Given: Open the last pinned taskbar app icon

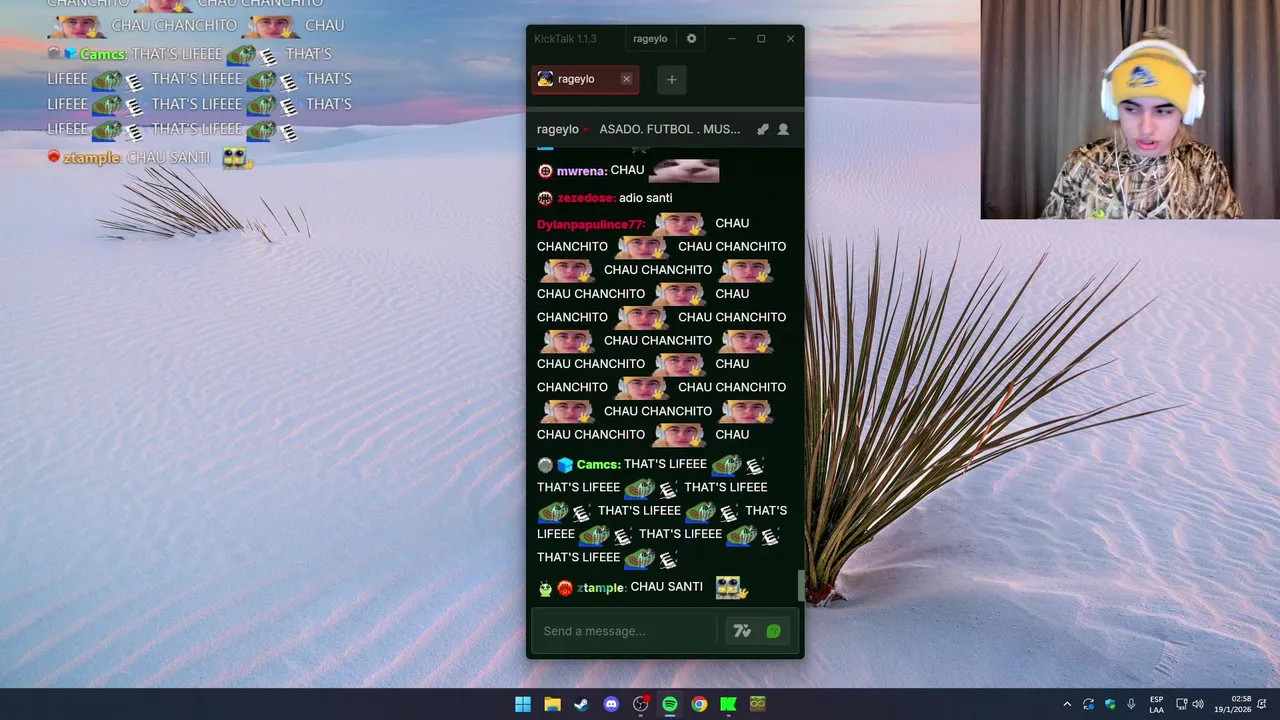Looking at the screenshot, I should 758,704.
